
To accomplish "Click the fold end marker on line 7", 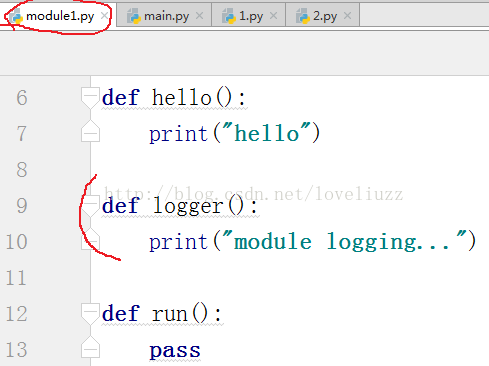I will tap(90, 131).
